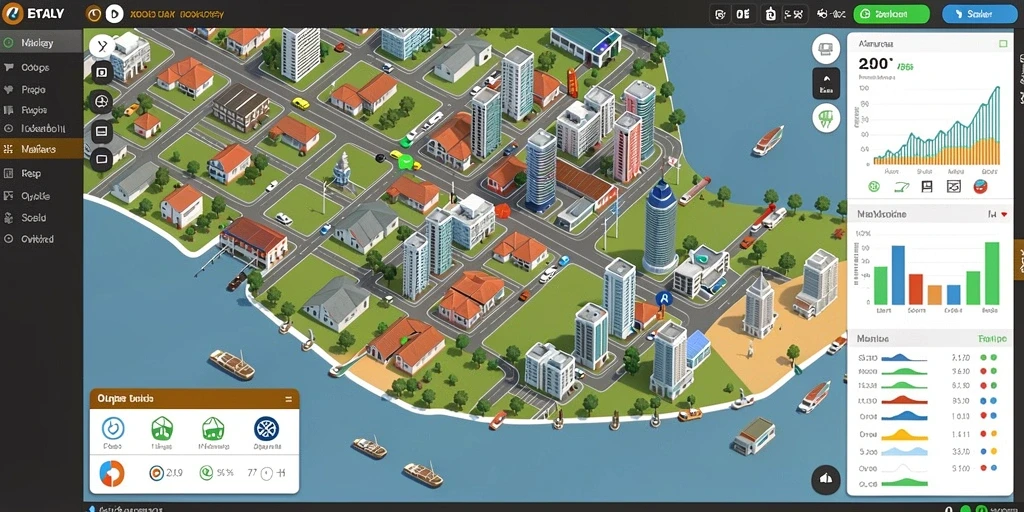Click the ETALY logo icon
Viewport: 1024px width, 512px height.
click(x=14, y=12)
